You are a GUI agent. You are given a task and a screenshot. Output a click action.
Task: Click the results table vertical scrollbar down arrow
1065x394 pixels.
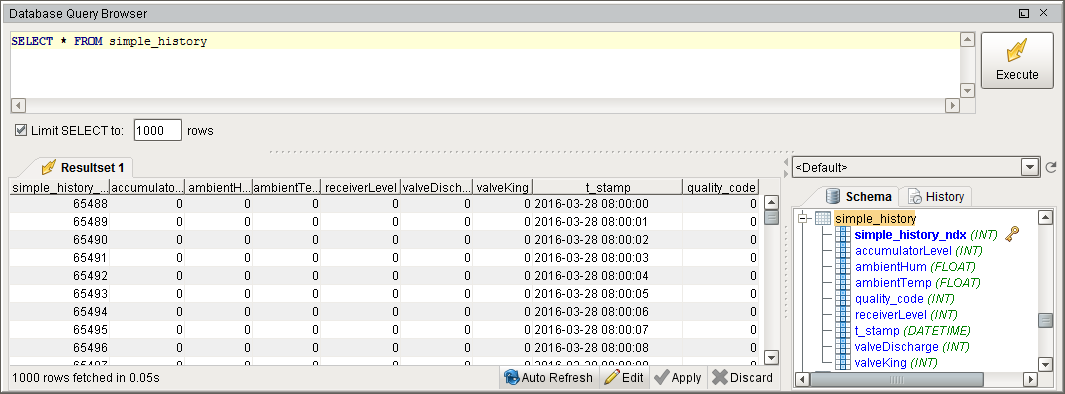click(x=771, y=357)
